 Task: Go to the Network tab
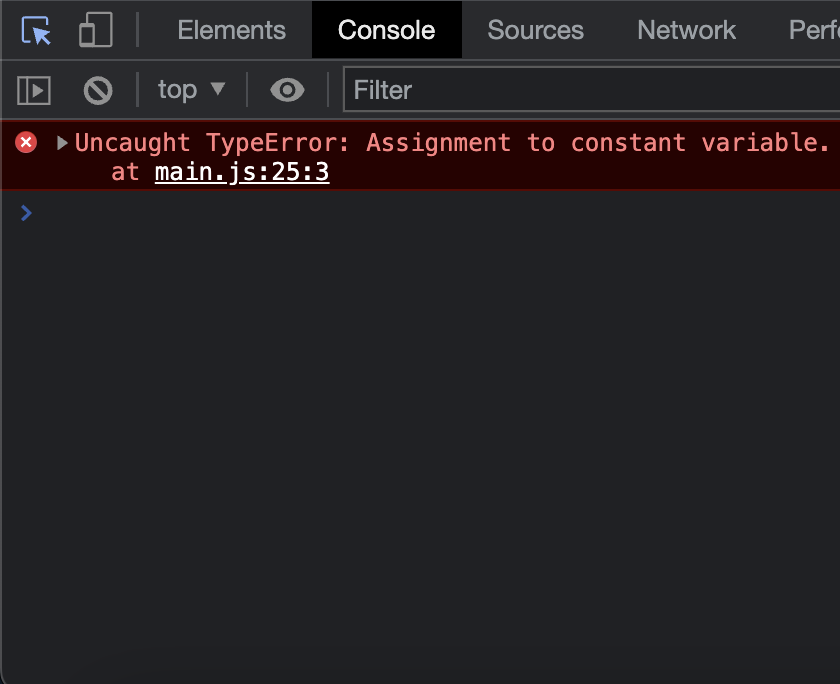click(686, 30)
